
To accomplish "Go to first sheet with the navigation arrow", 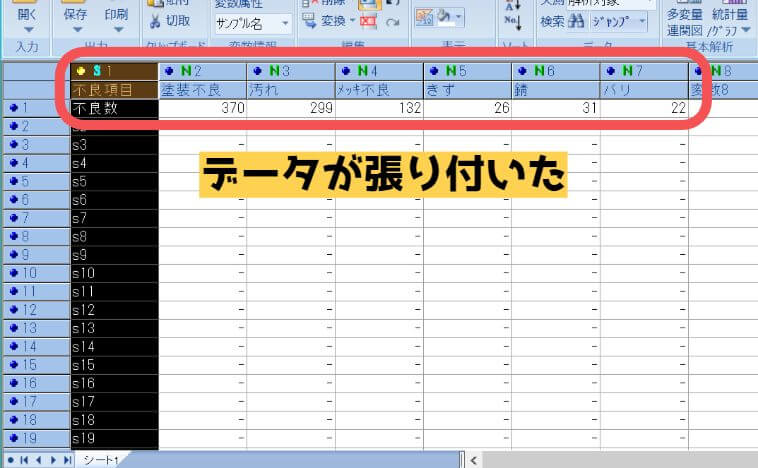I will (x=24, y=460).
